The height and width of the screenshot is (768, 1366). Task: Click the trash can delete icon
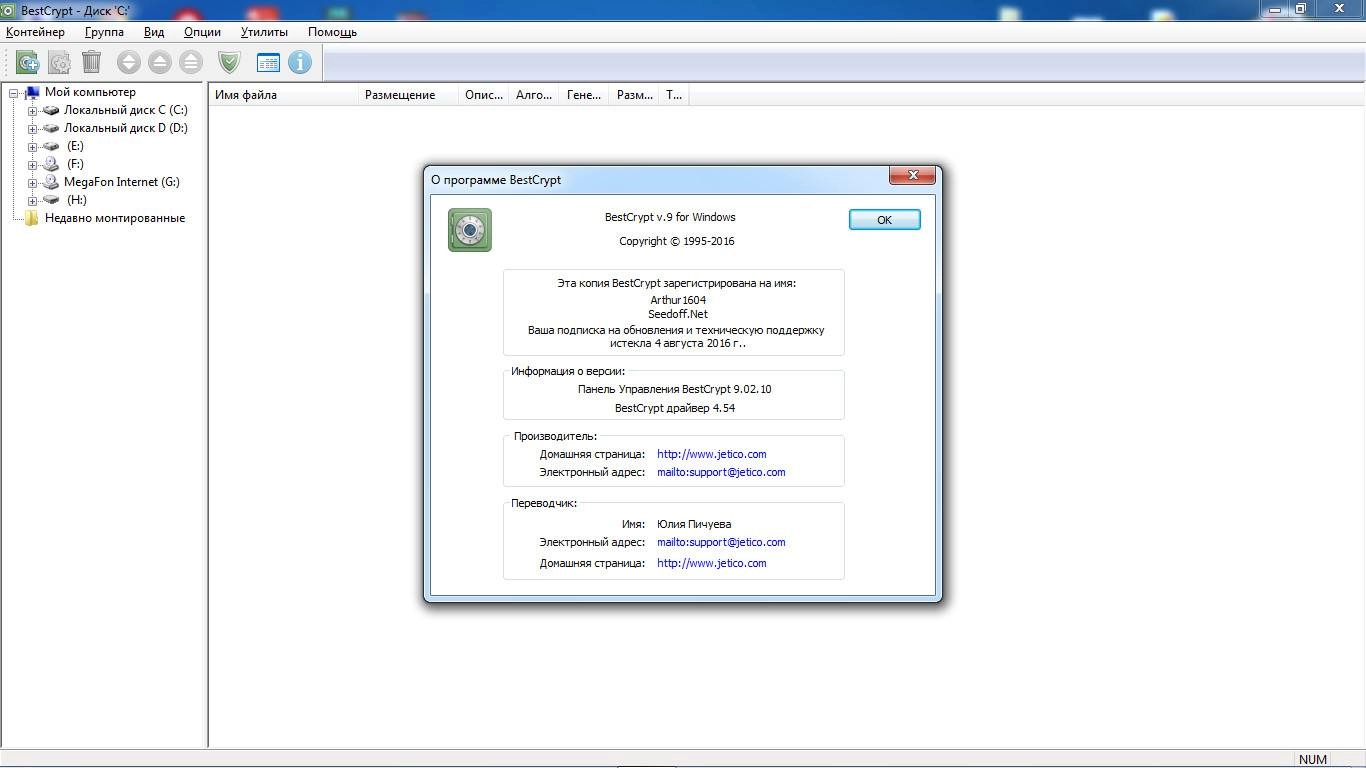91,62
